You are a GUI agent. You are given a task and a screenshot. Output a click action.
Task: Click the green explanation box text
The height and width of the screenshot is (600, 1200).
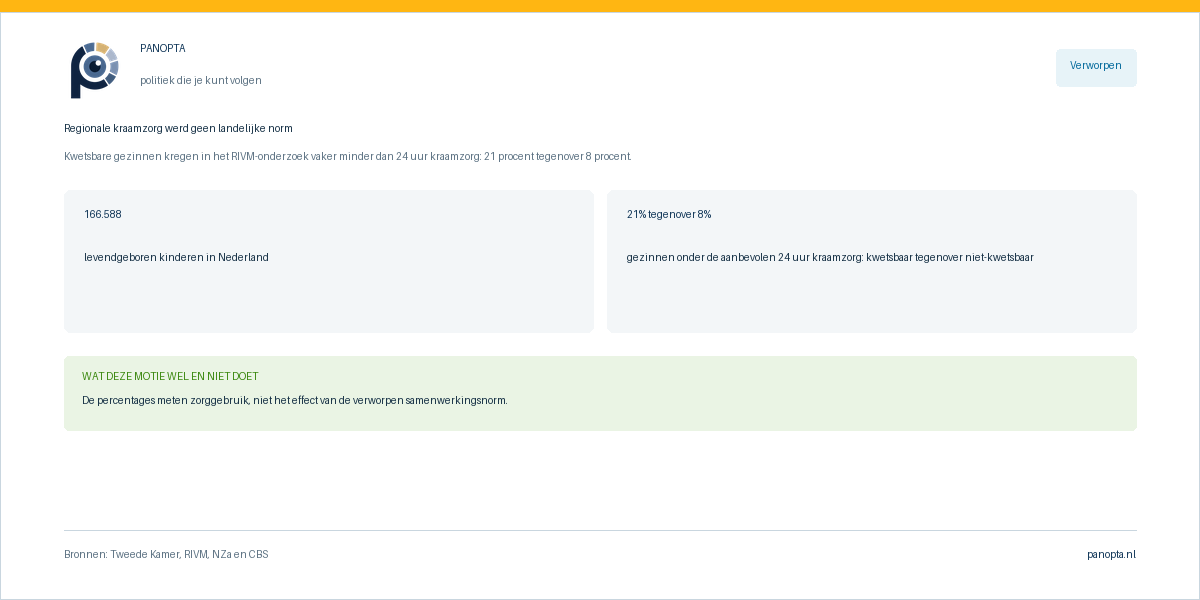point(295,400)
